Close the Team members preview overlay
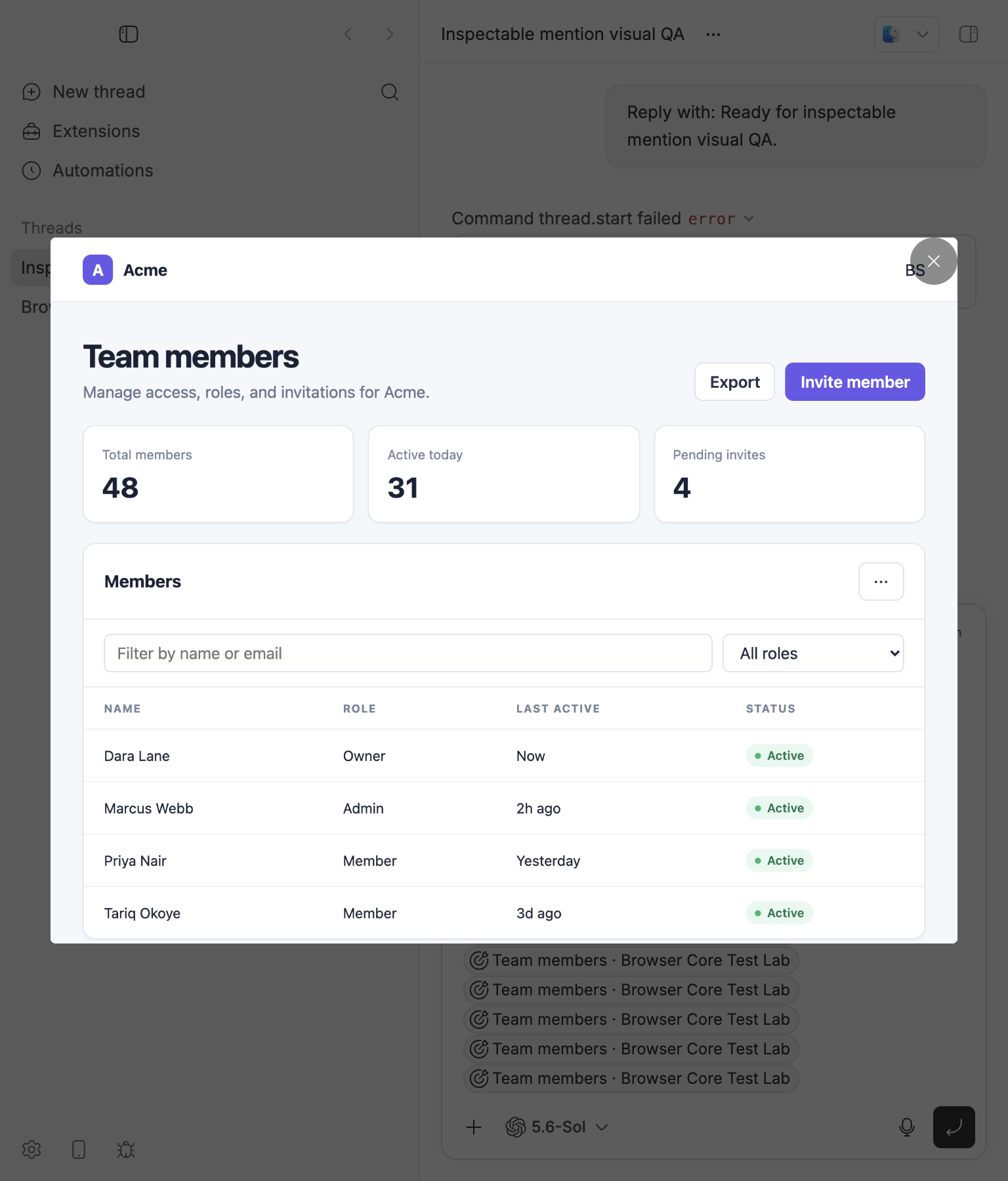 point(934,261)
